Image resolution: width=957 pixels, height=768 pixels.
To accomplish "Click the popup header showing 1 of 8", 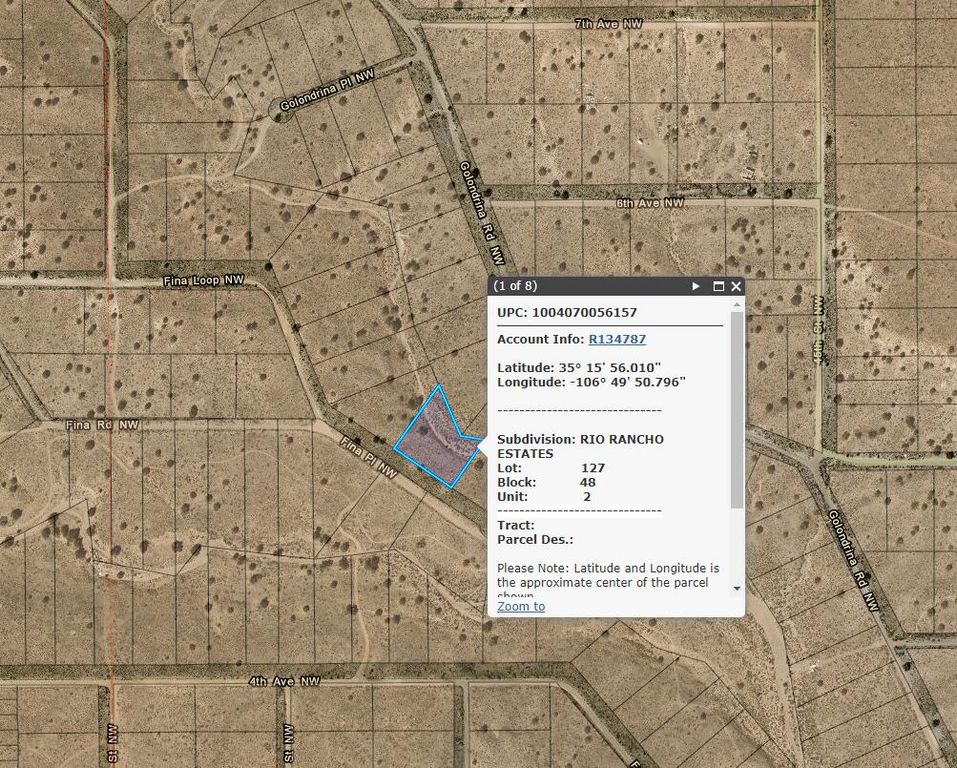I will click(513, 286).
